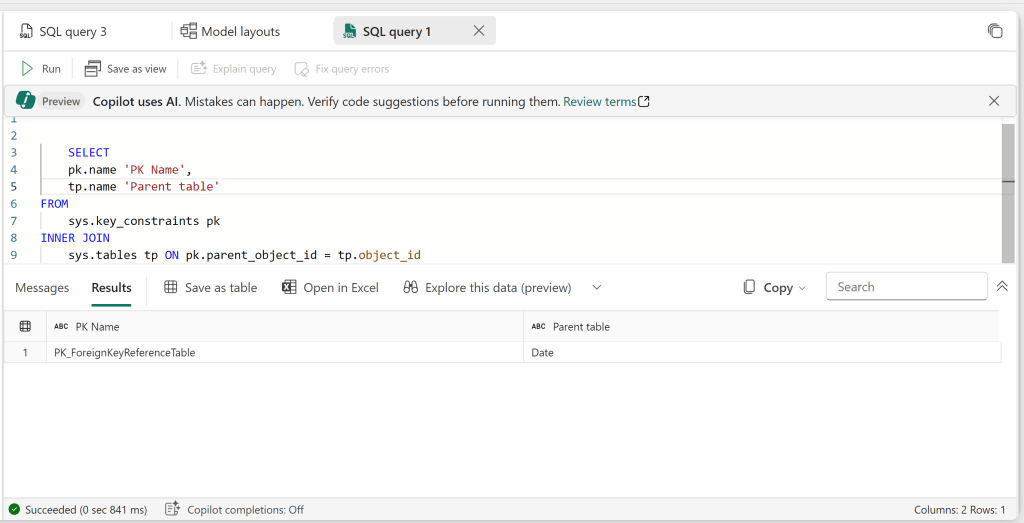Switch to the Model layouts tab
This screenshot has height=523, width=1024.
pos(230,31)
